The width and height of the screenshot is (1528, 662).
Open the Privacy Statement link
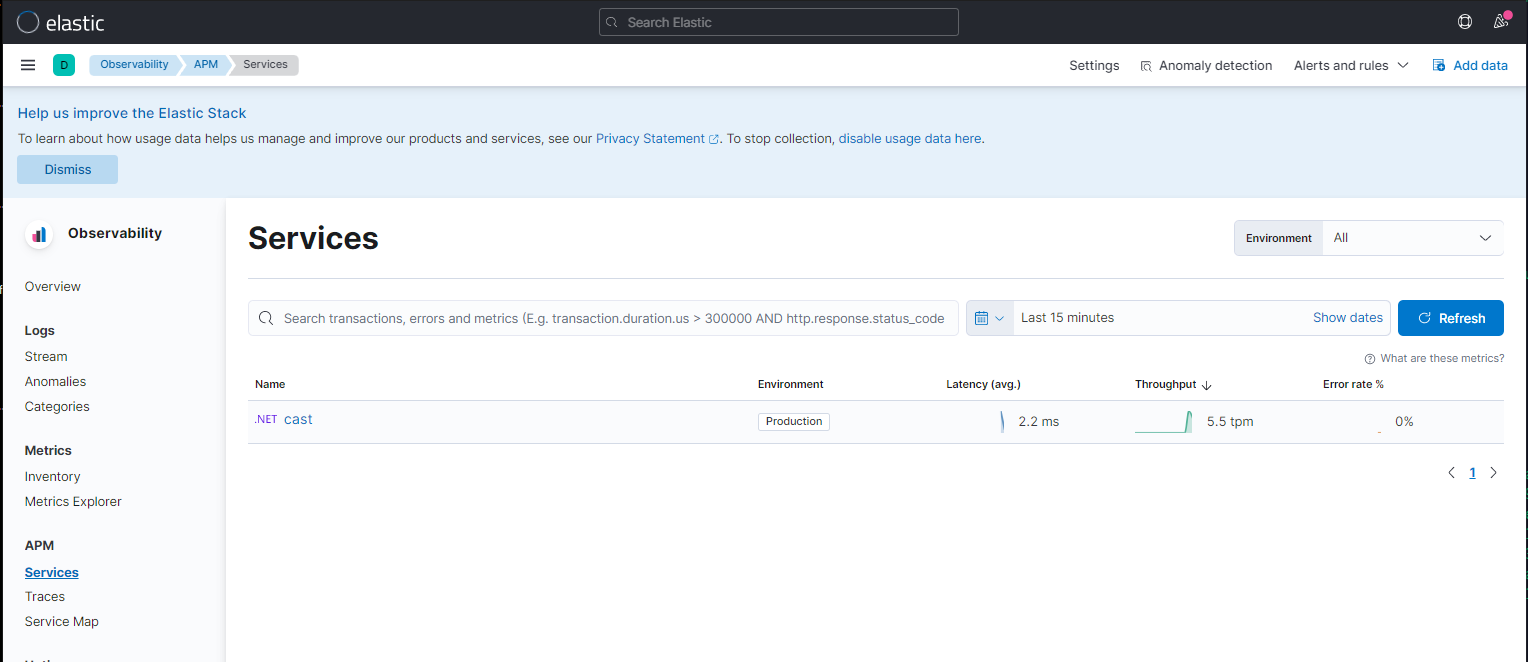click(x=650, y=139)
